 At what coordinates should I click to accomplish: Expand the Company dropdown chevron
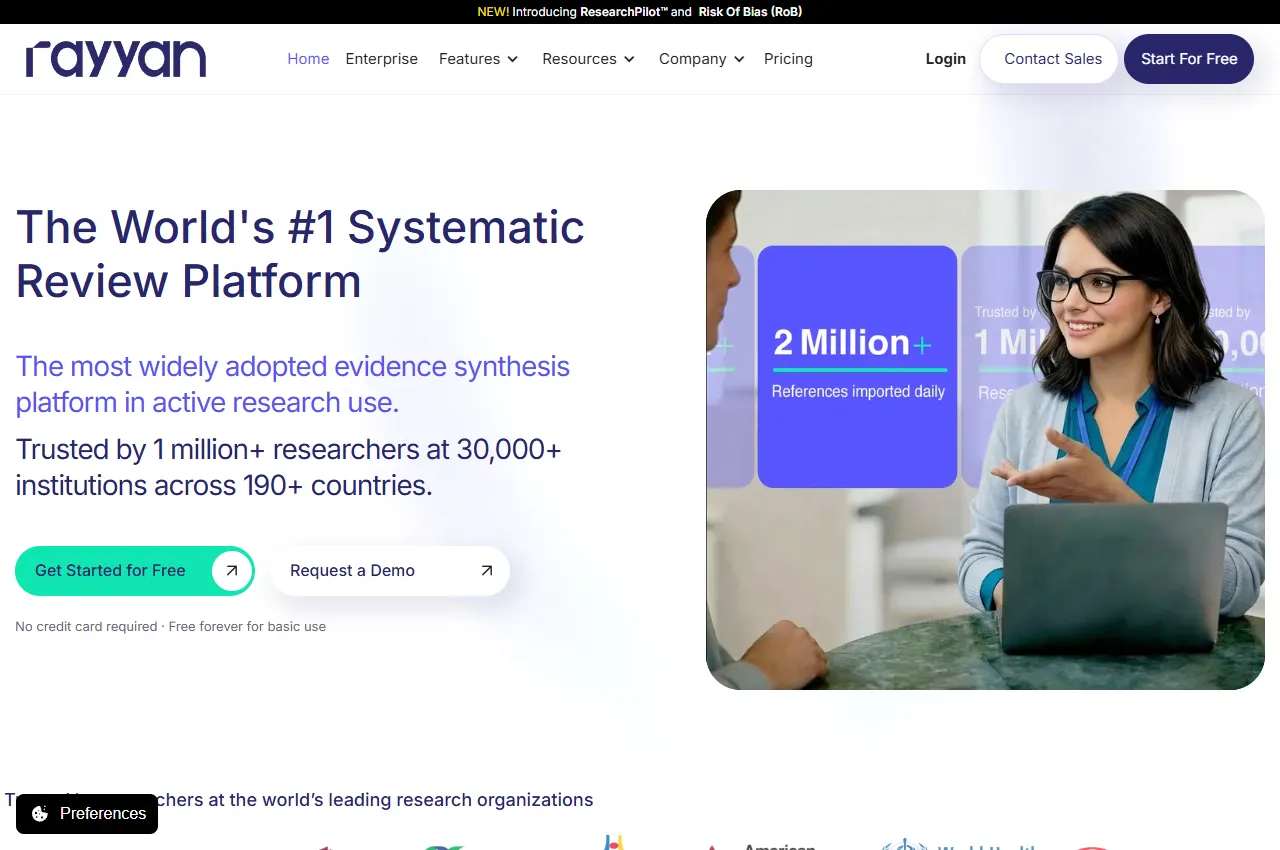coord(739,59)
